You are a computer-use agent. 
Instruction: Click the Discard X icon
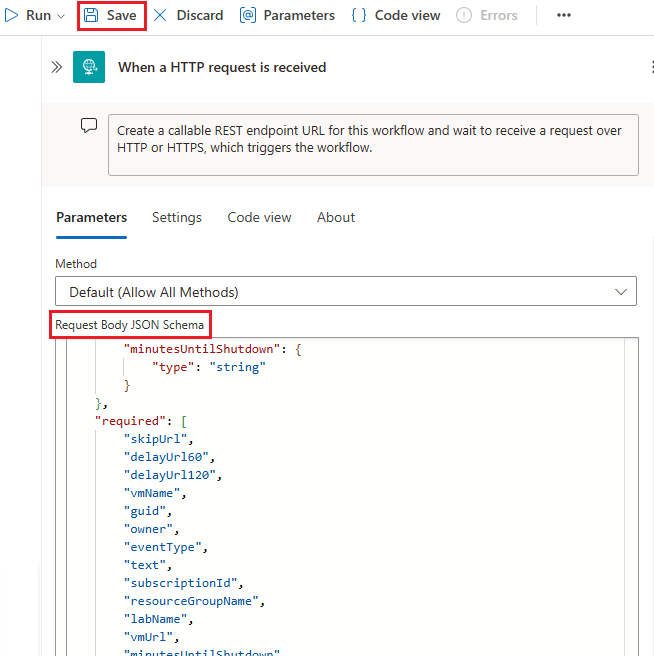coord(160,15)
